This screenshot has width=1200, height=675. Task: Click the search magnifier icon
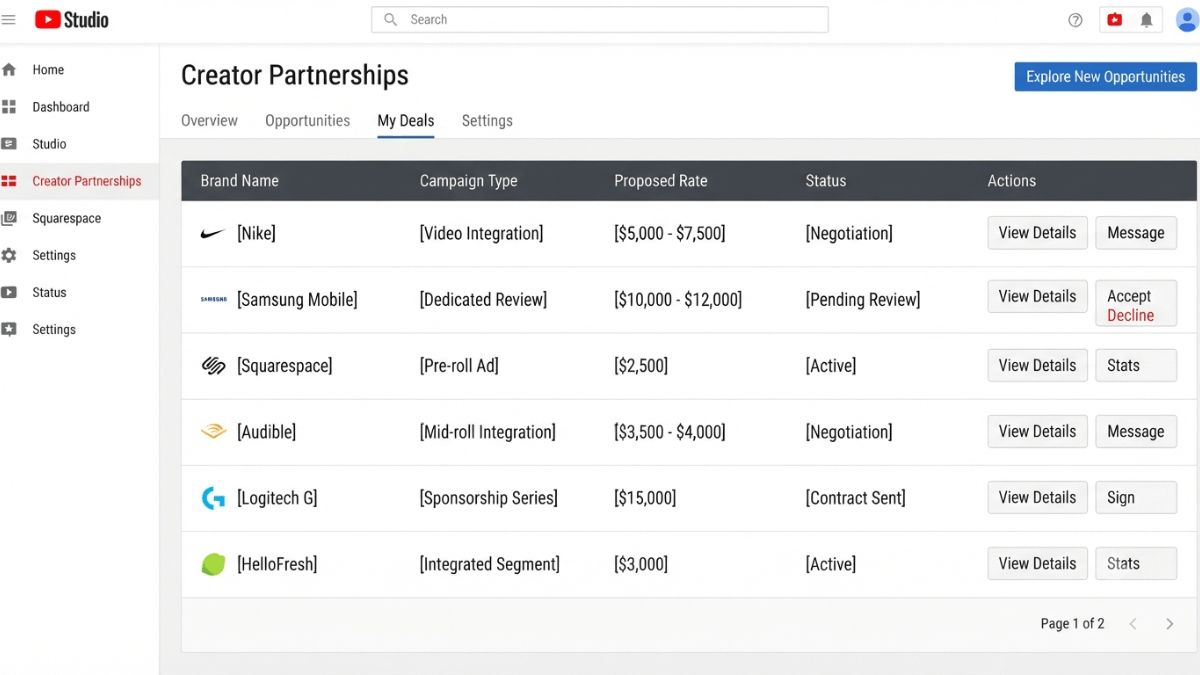391,20
